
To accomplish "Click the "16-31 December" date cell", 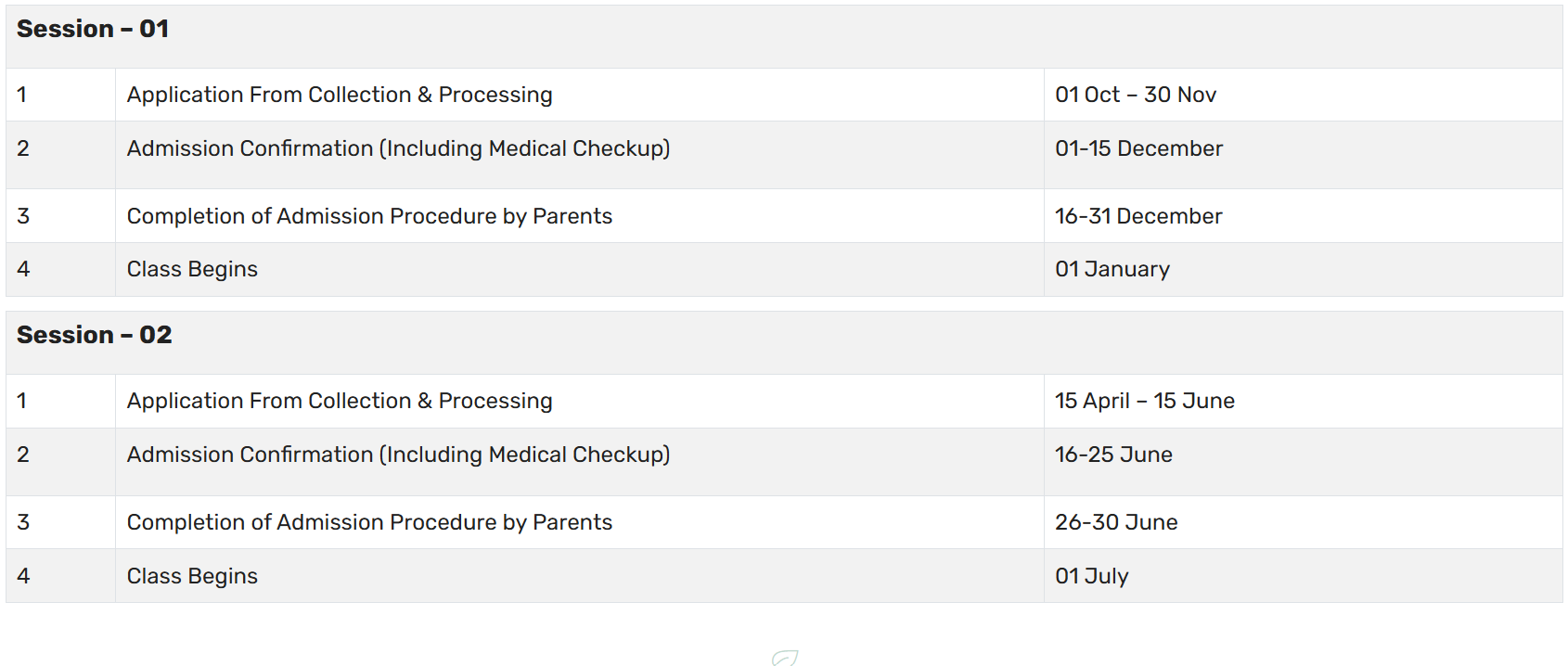I will click(1138, 217).
